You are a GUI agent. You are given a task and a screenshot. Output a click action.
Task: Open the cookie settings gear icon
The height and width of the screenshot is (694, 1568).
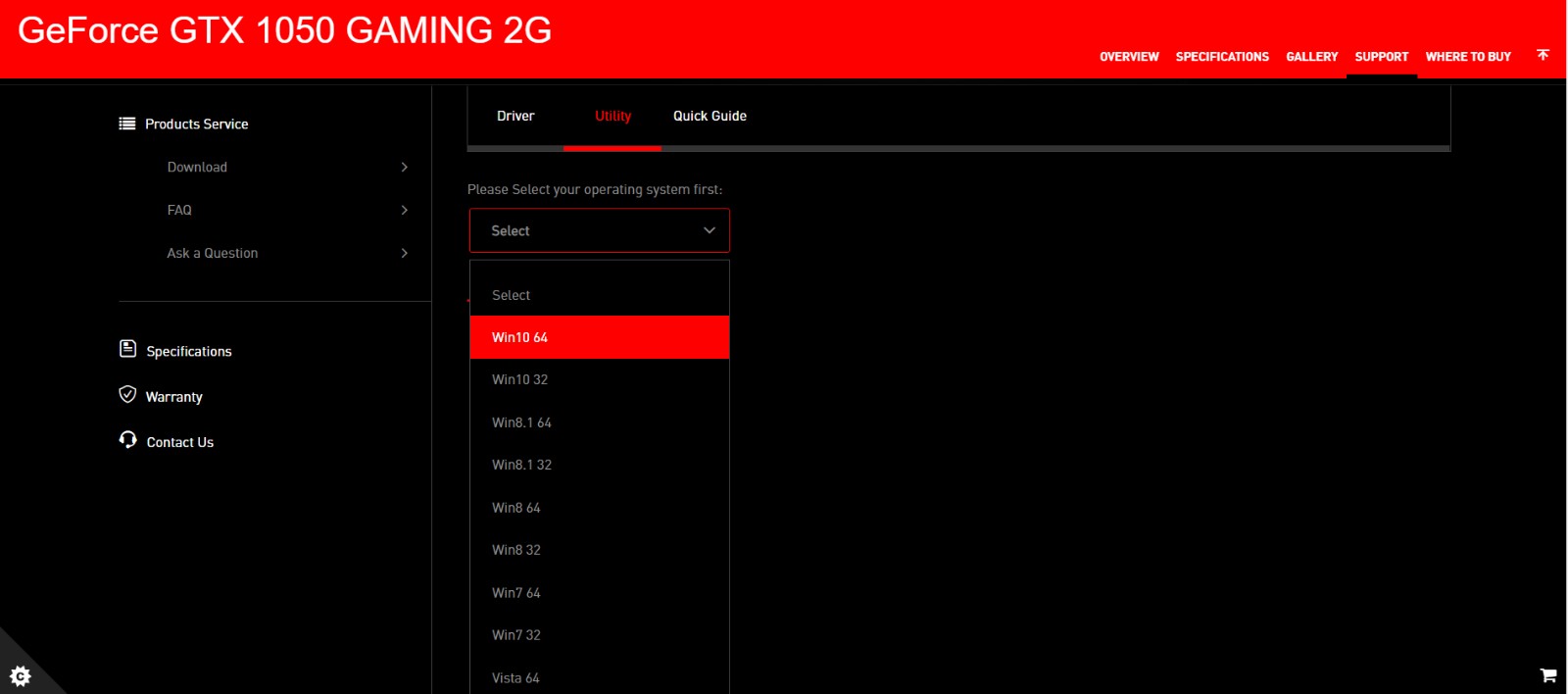coord(20,675)
